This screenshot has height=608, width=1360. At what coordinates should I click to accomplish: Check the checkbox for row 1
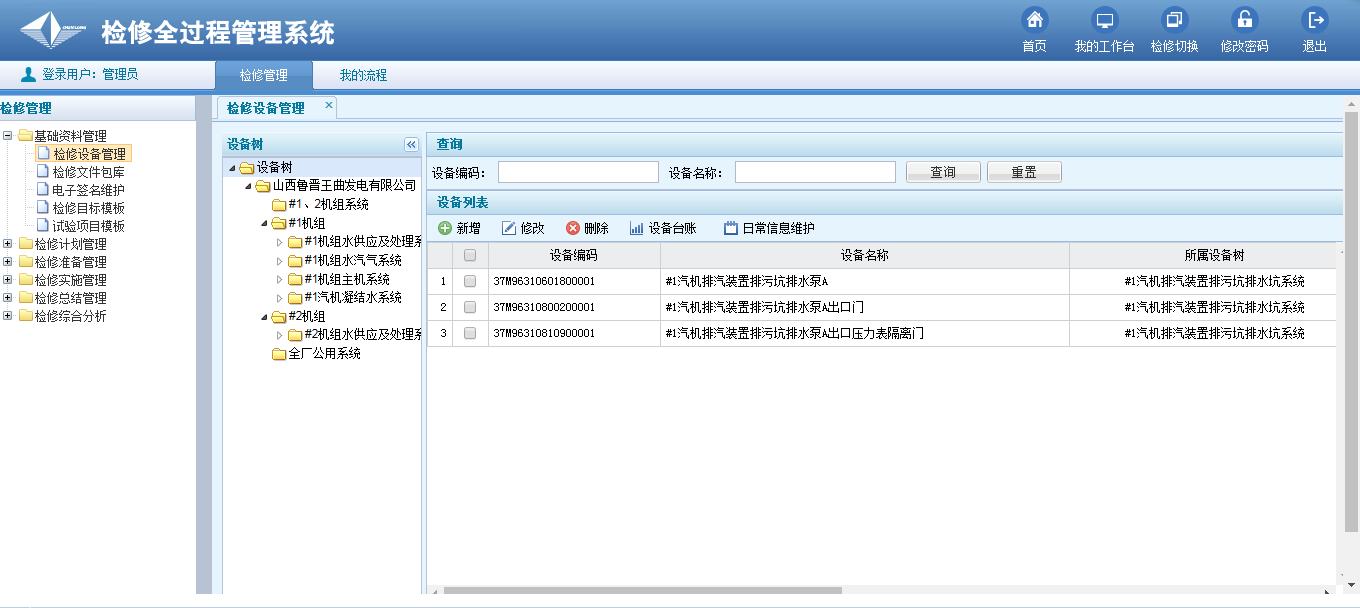(x=470, y=281)
